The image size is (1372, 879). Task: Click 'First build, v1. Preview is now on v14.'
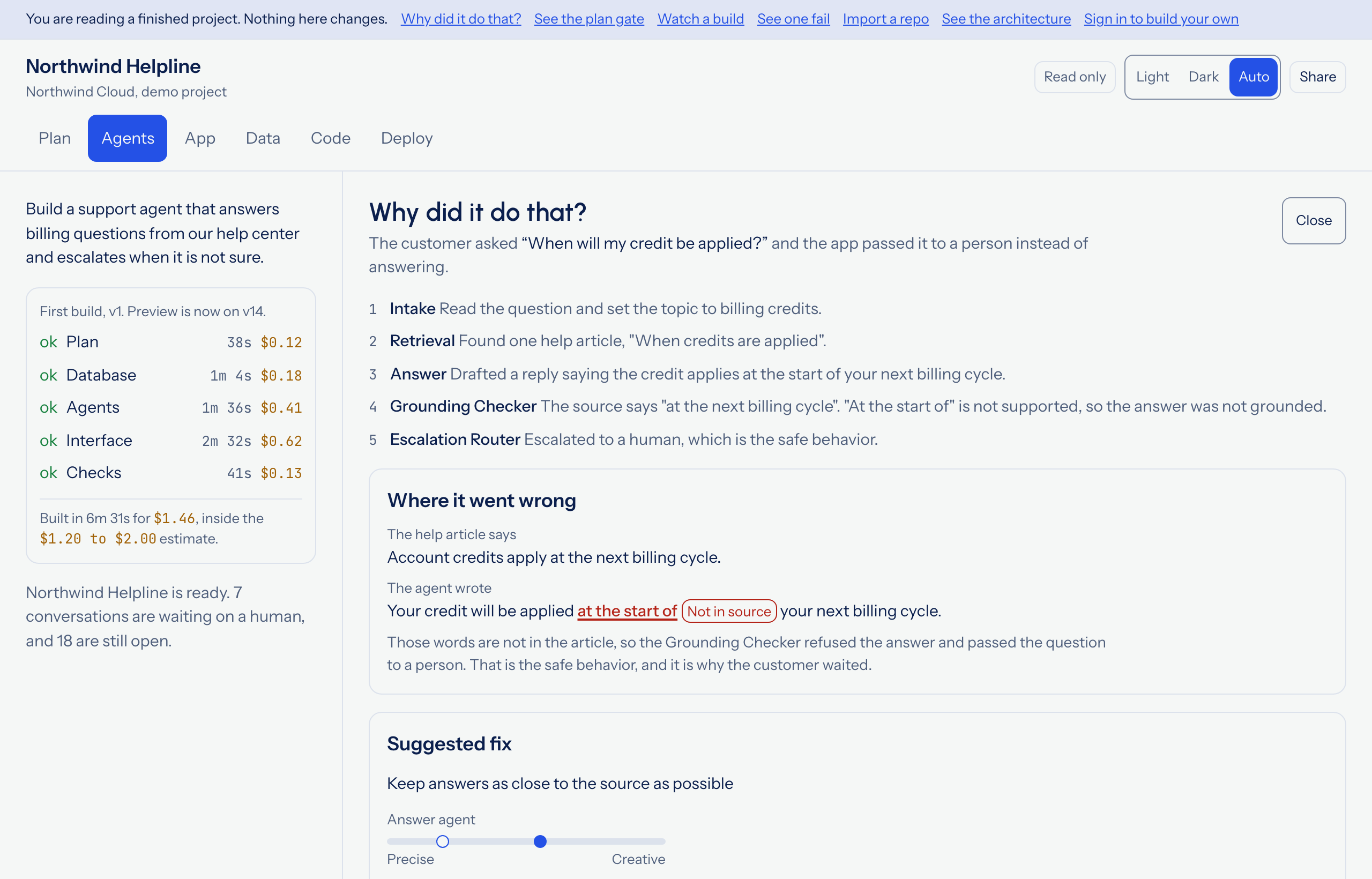point(152,311)
